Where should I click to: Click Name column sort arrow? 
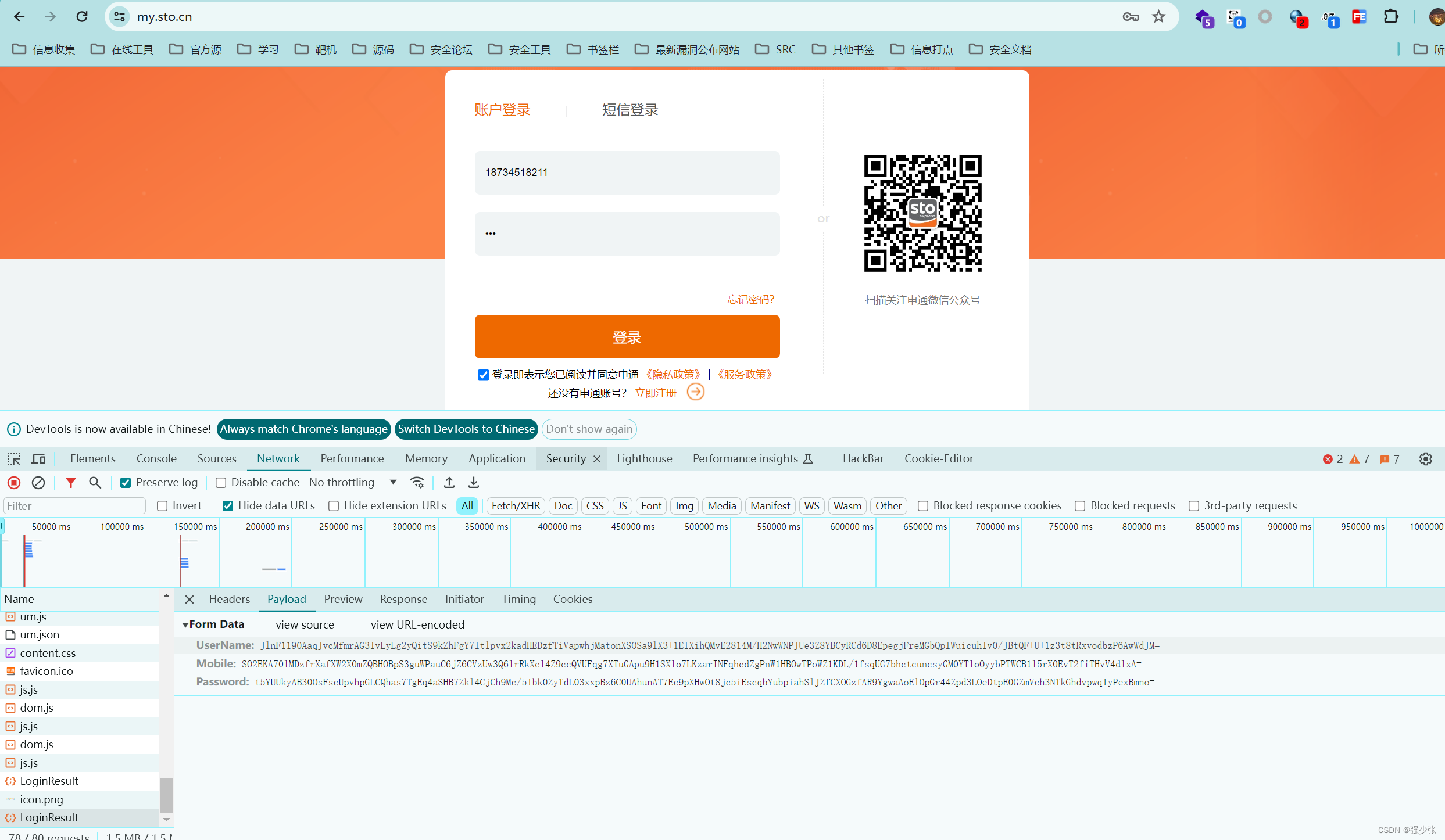pos(166,597)
